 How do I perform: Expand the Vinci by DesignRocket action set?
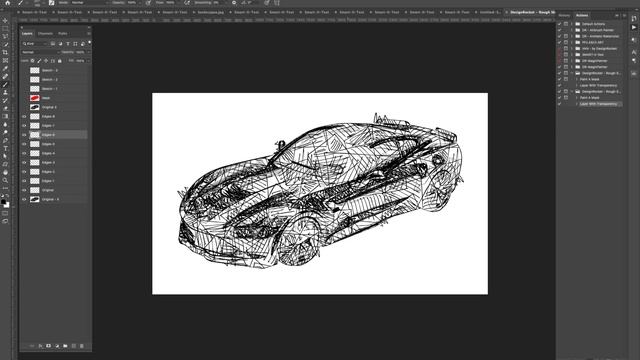(x=572, y=49)
